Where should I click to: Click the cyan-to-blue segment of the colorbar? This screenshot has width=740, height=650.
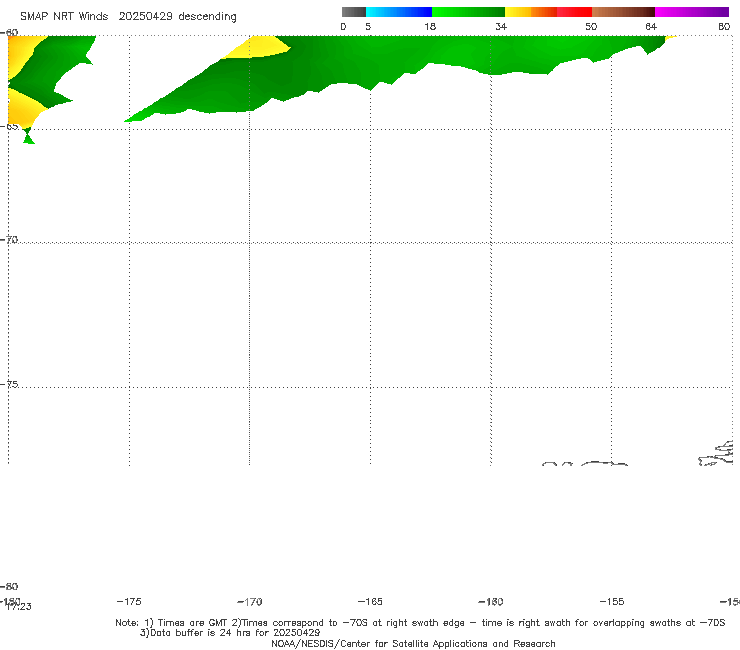point(399,12)
